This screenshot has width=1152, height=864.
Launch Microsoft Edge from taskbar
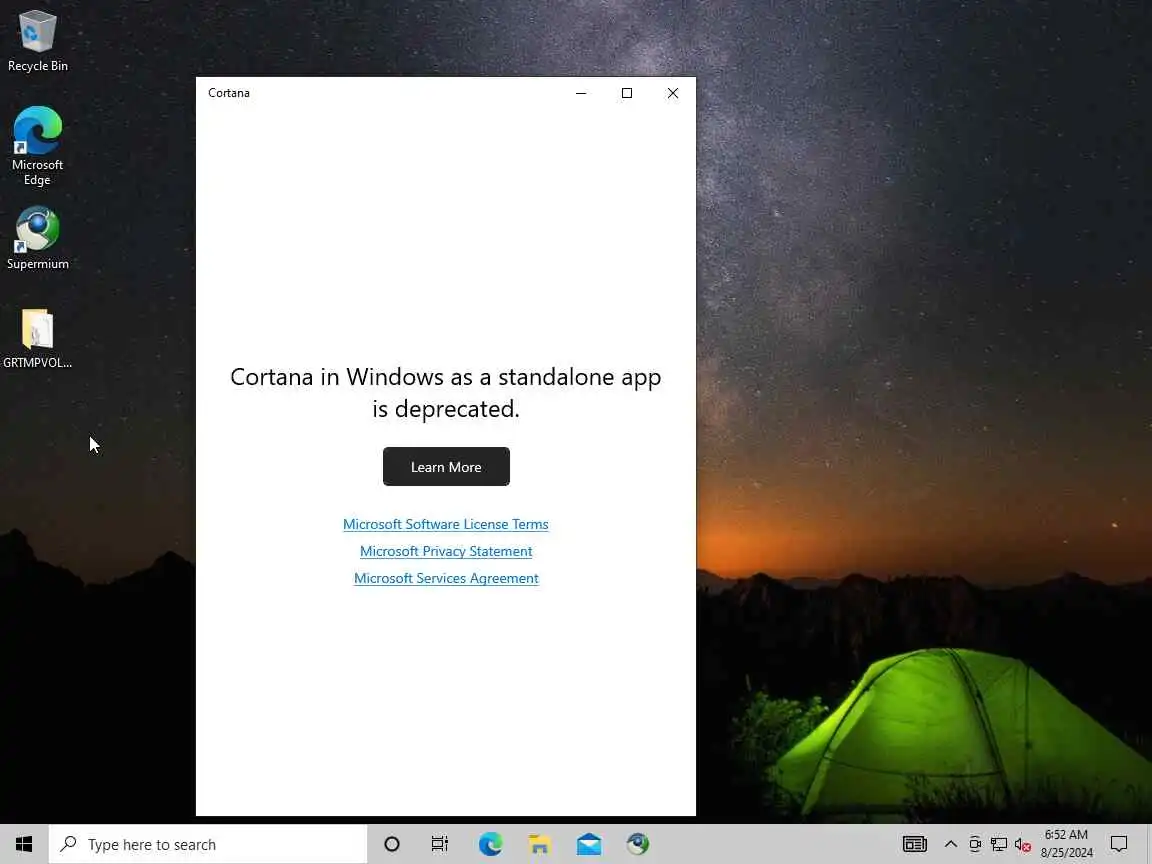click(x=490, y=844)
